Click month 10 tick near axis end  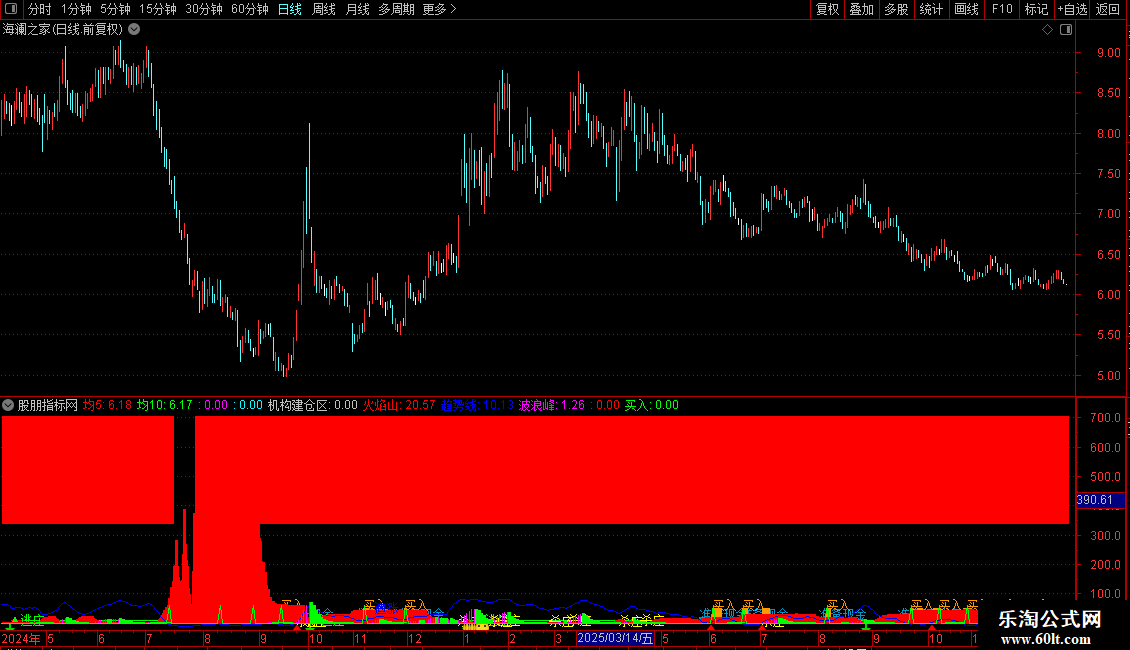click(x=935, y=638)
